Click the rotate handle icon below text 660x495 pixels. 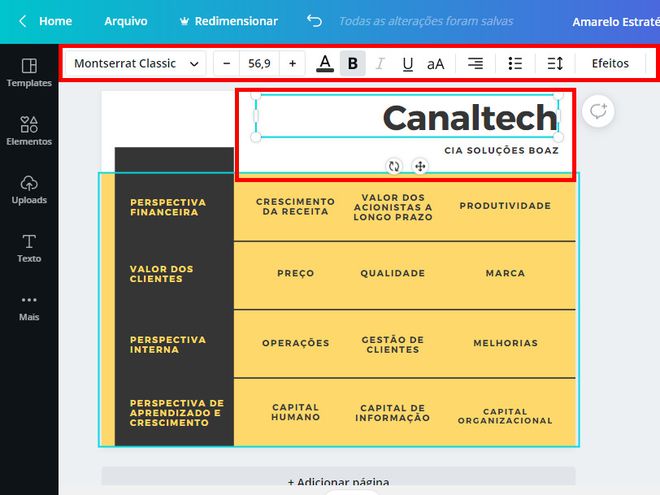tap(394, 166)
